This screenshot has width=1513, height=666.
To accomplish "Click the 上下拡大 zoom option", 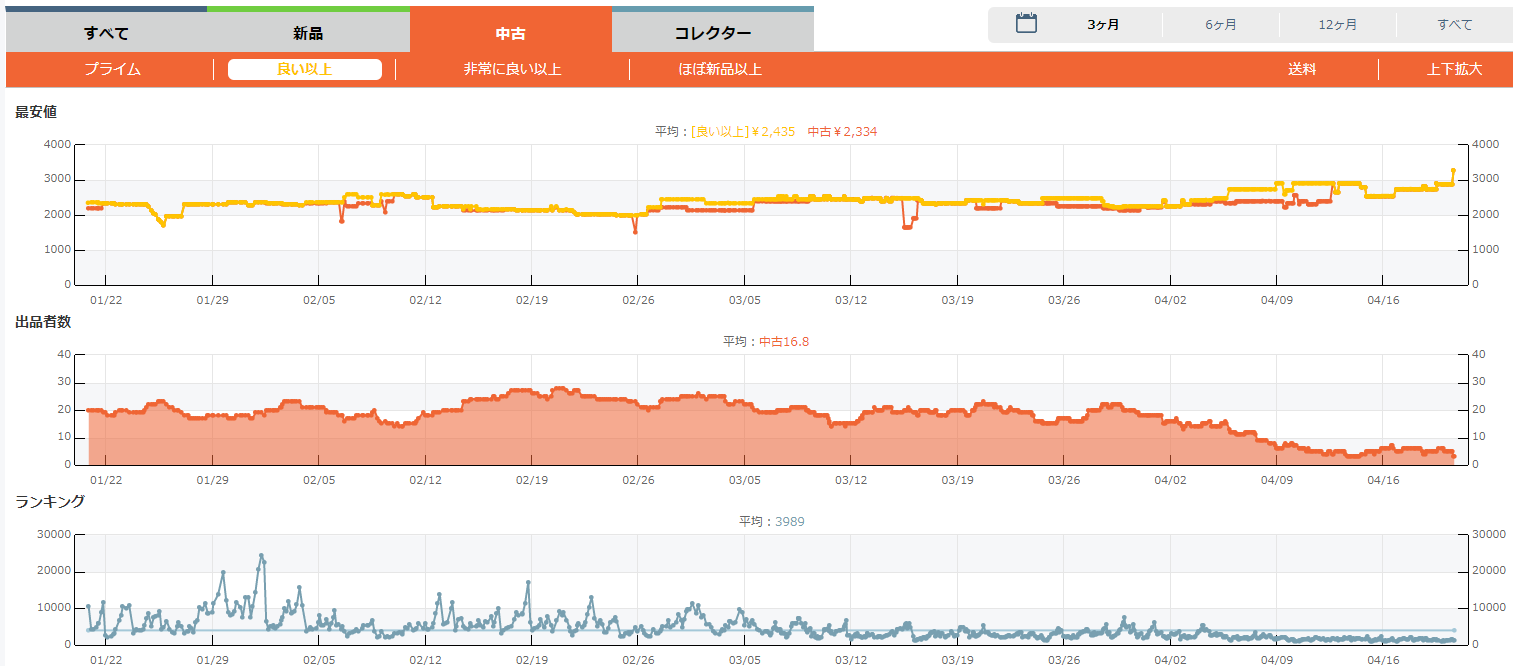I will click(x=1453, y=69).
